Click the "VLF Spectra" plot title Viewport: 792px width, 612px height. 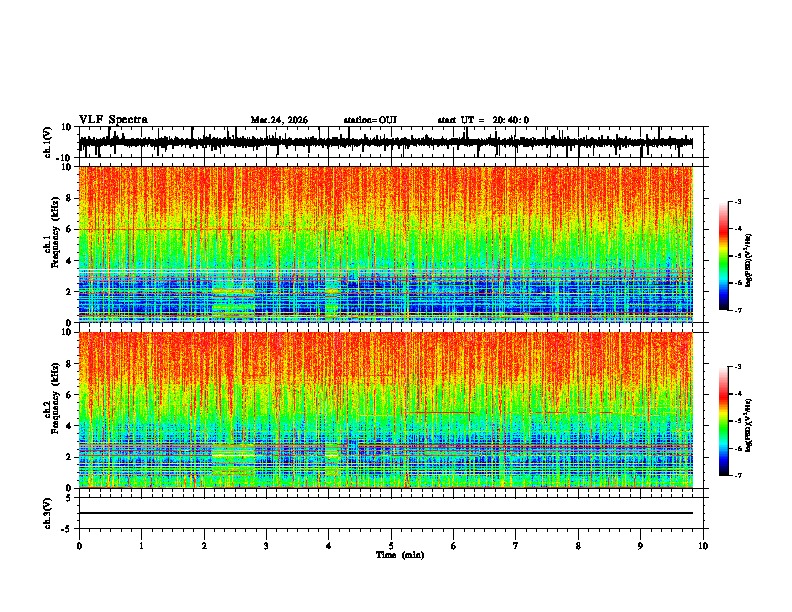(113, 120)
